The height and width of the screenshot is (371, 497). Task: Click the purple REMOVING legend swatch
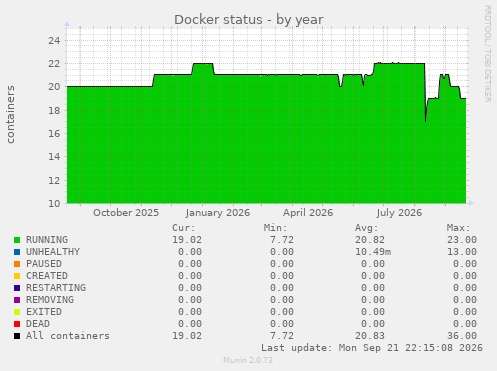[17, 300]
